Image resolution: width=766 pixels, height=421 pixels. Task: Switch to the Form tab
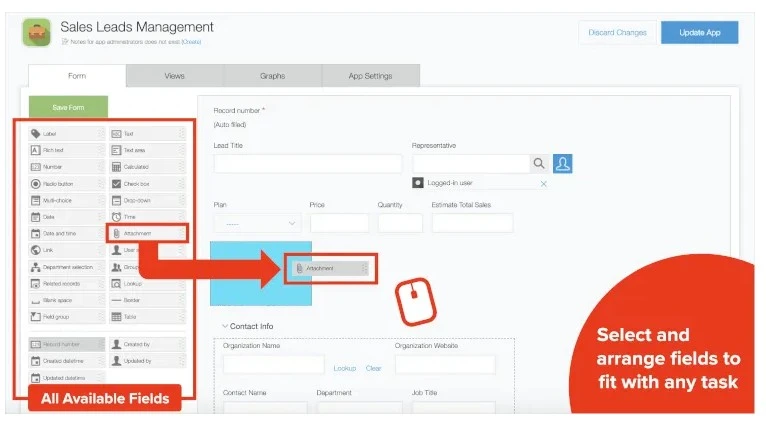coord(77,76)
